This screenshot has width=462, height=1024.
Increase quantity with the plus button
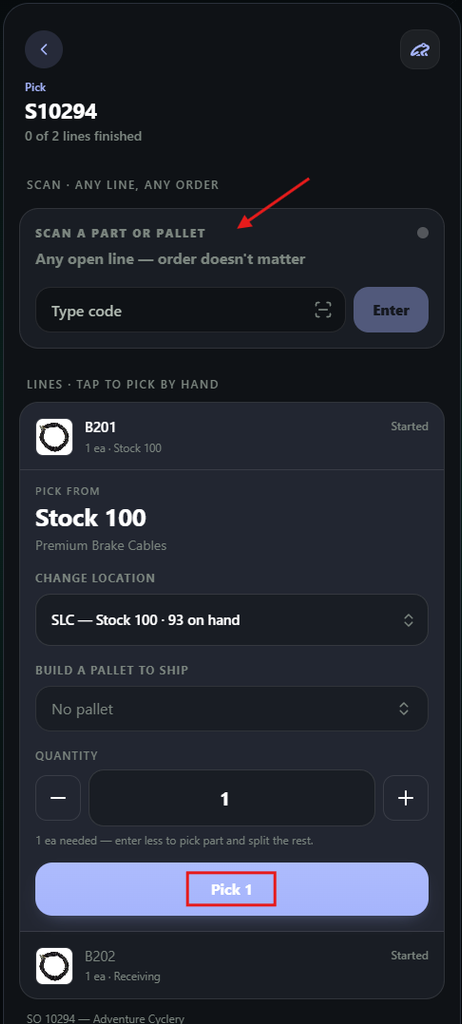pyautogui.click(x=406, y=797)
